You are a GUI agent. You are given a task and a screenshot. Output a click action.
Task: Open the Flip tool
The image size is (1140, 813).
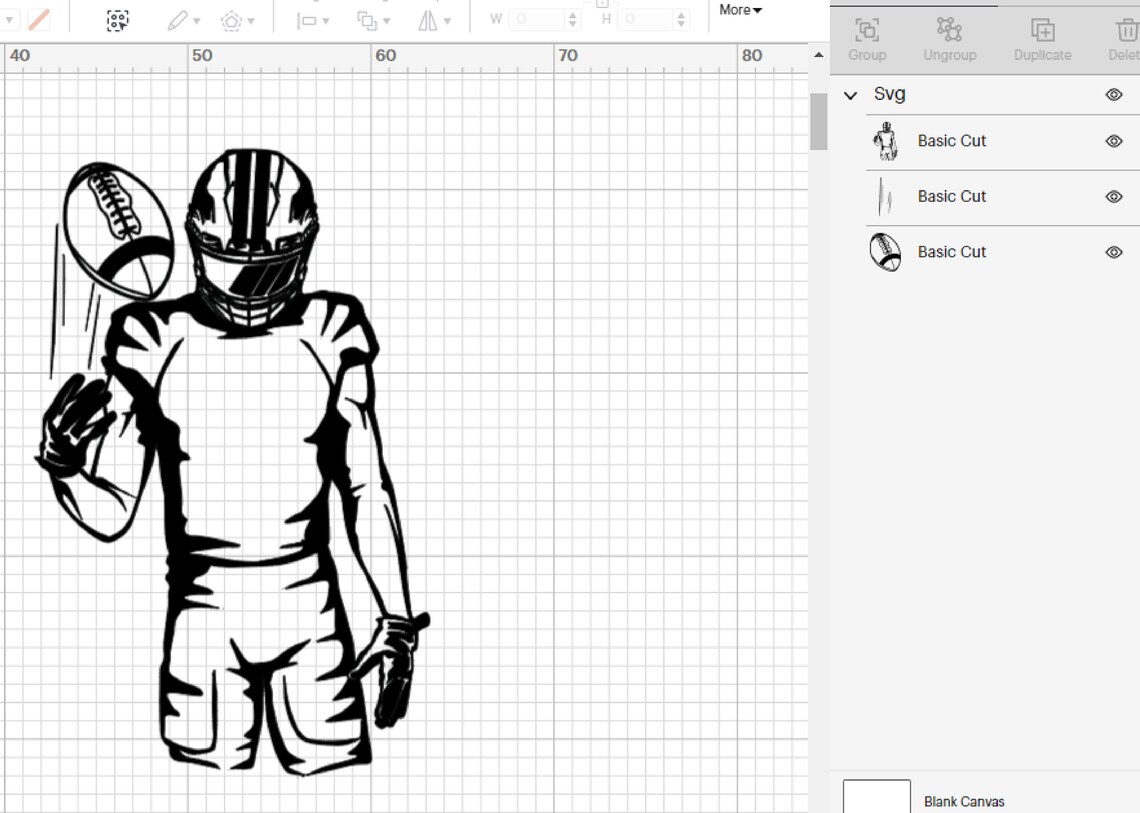tap(430, 18)
